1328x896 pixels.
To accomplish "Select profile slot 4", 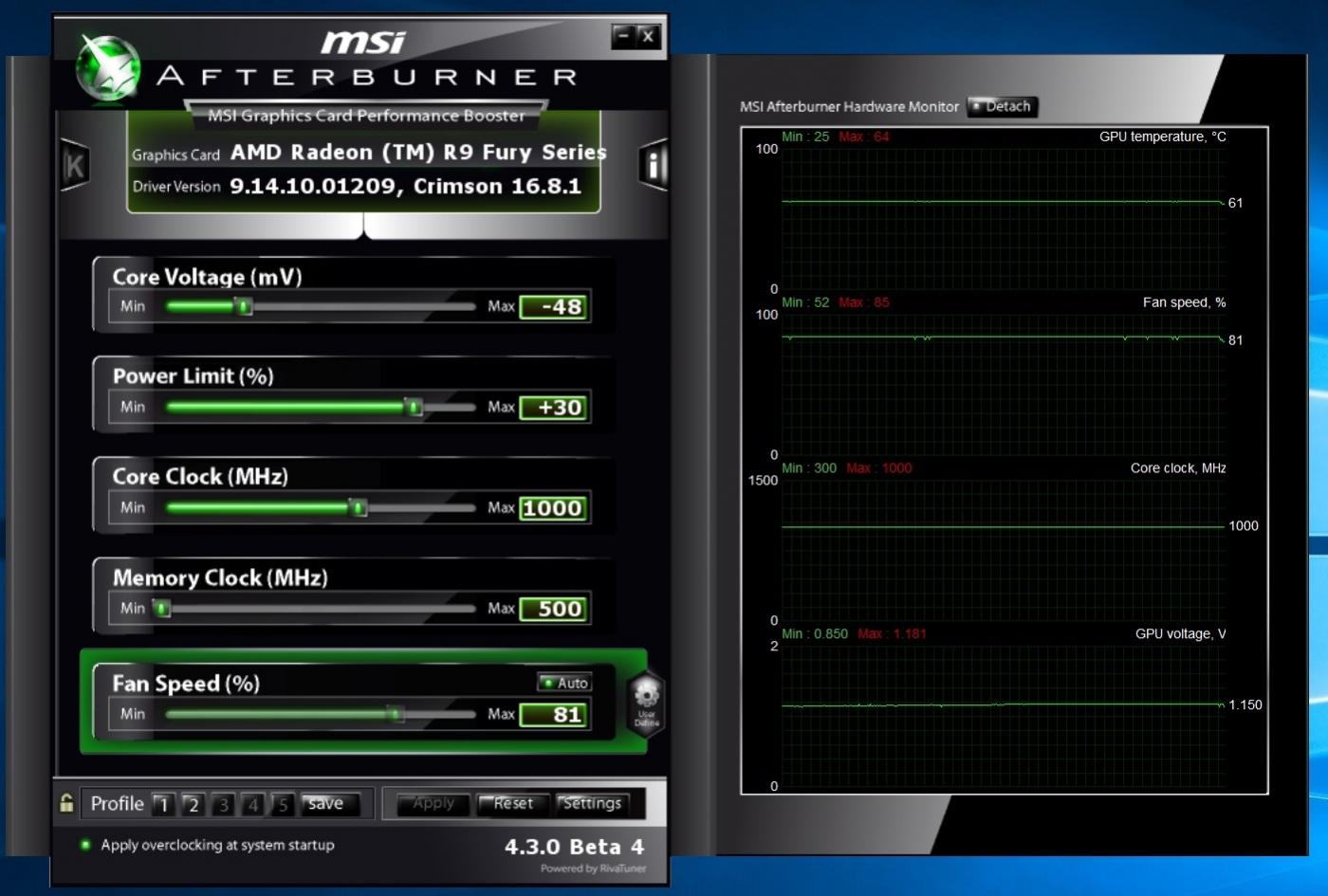I will 252,804.
